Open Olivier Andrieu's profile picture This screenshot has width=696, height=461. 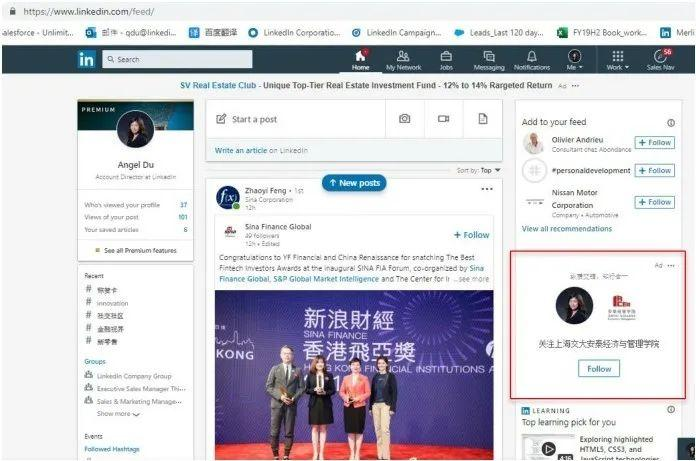pos(534,143)
